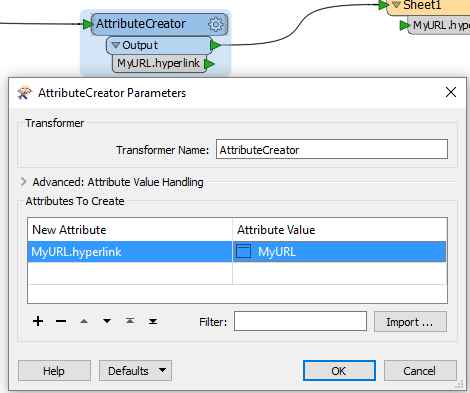Click green arrow beside Sheet1 MyURL attribute
470x393 pixels.
point(405,25)
